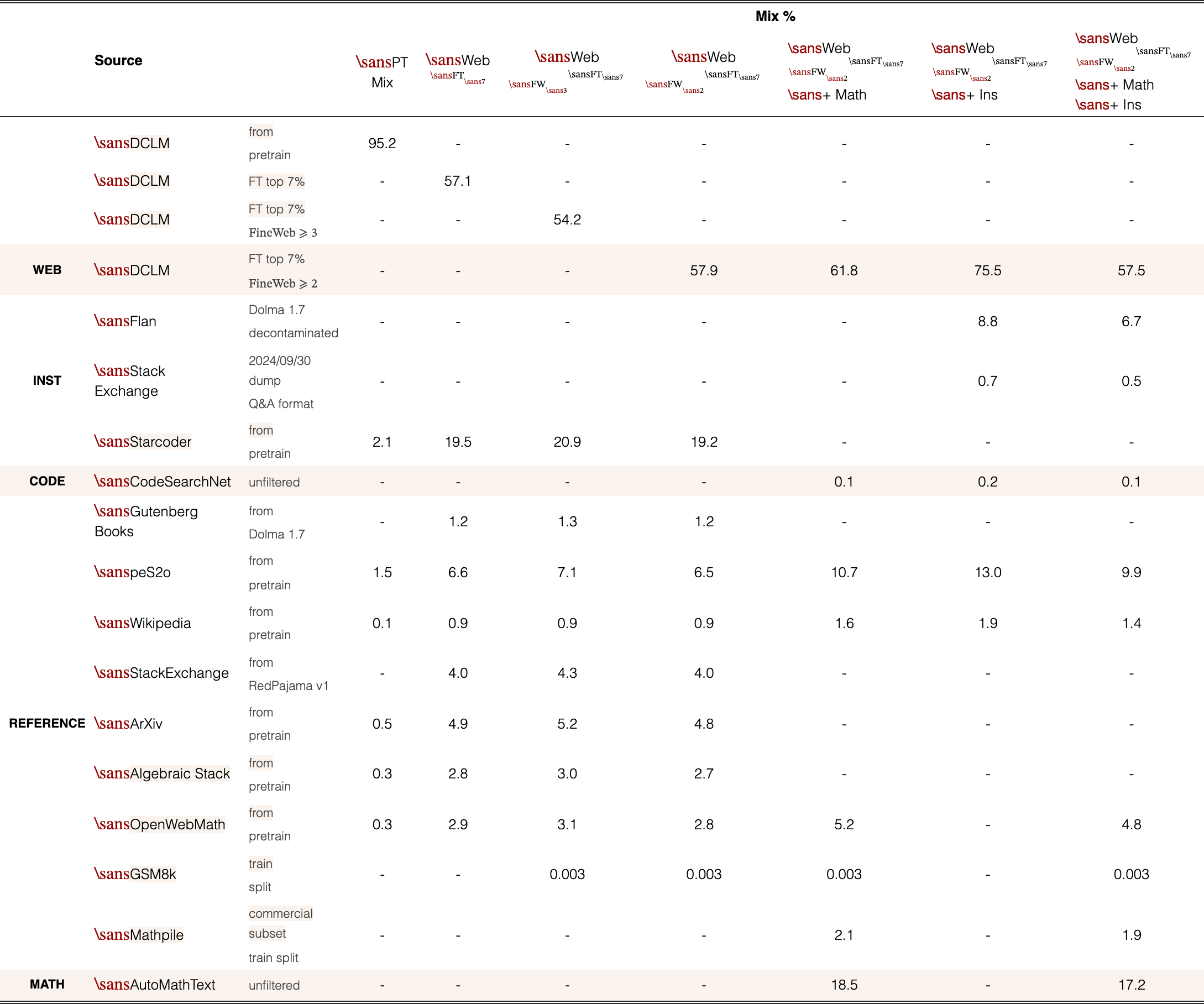Click the value 13.0 in peS2o row

click(x=987, y=572)
